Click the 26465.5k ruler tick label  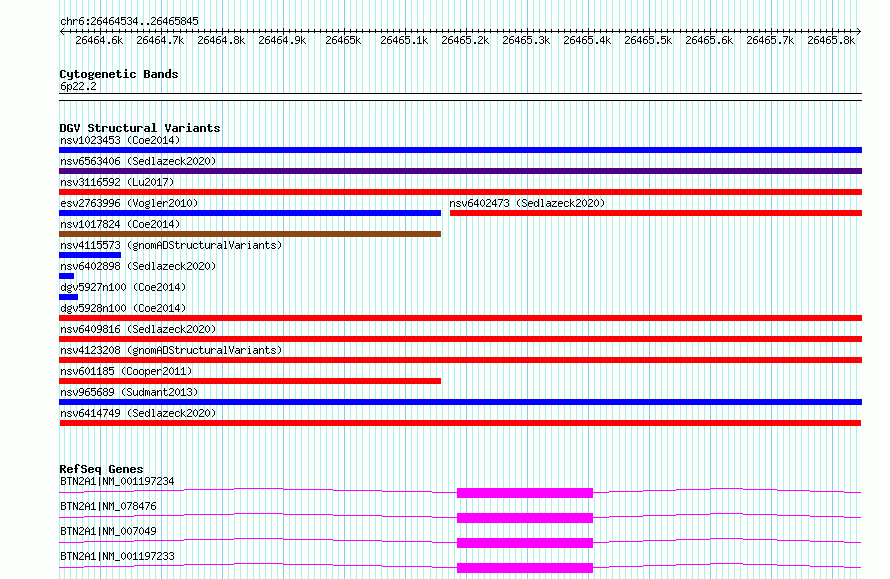(x=648, y=40)
